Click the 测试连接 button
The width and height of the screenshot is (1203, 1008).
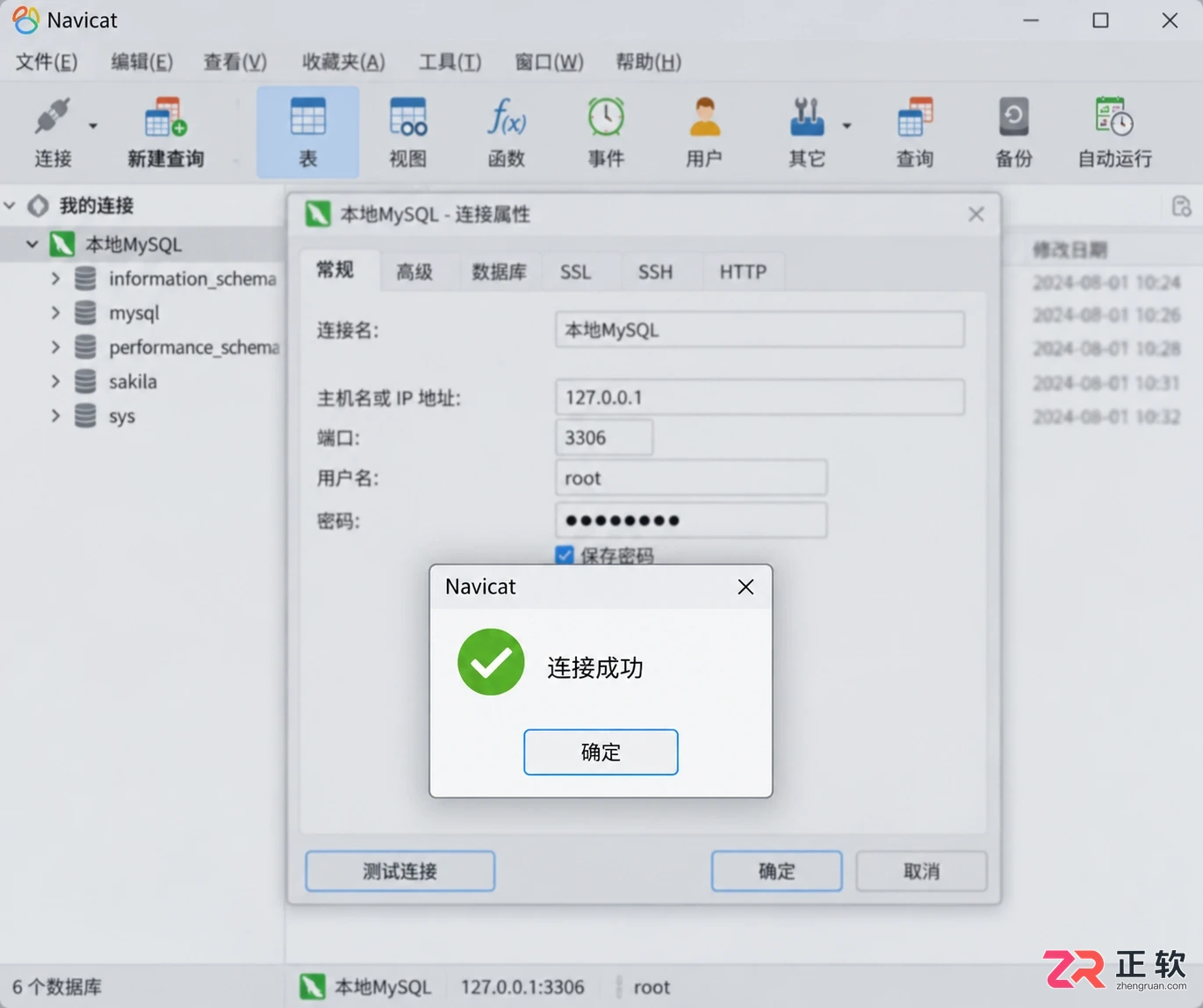(400, 871)
